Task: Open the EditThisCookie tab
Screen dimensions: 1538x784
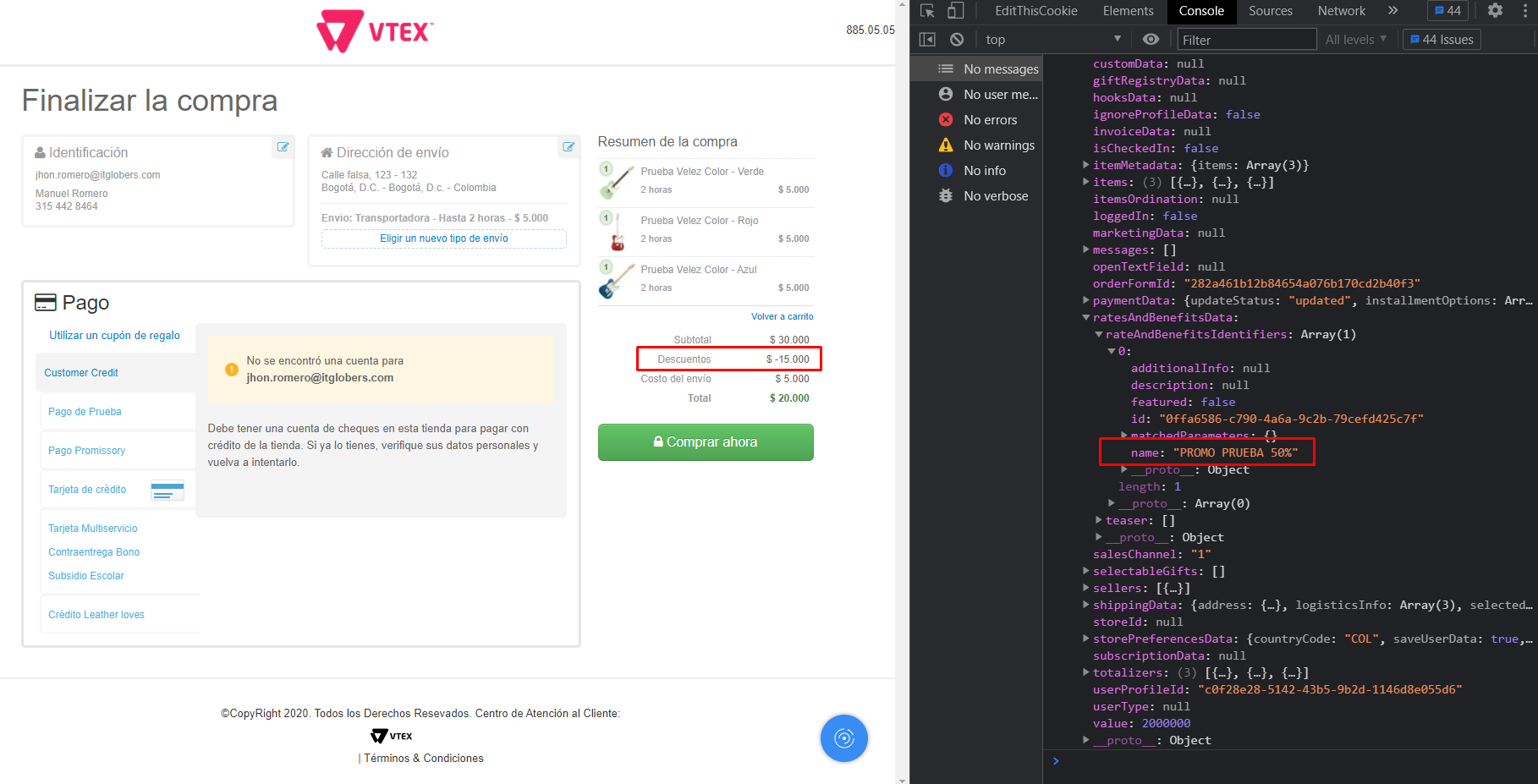Action: pyautogui.click(x=1035, y=11)
